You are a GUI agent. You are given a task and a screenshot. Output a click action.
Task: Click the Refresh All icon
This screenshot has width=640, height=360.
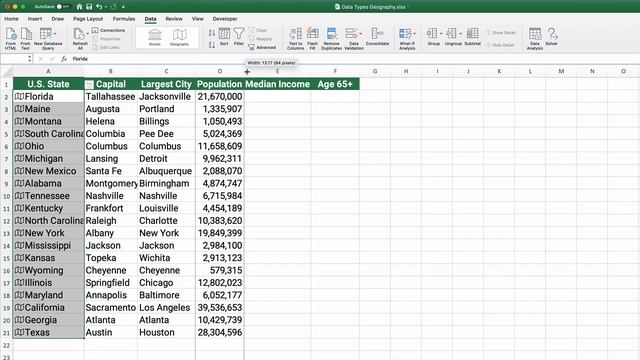coord(79,38)
